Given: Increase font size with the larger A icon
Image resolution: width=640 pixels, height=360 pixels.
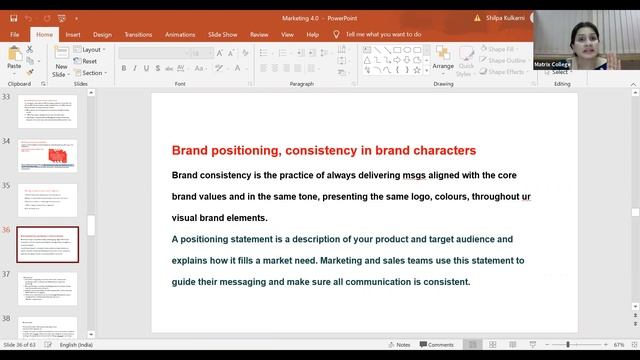Looking at the screenshot, I should click(220, 53).
